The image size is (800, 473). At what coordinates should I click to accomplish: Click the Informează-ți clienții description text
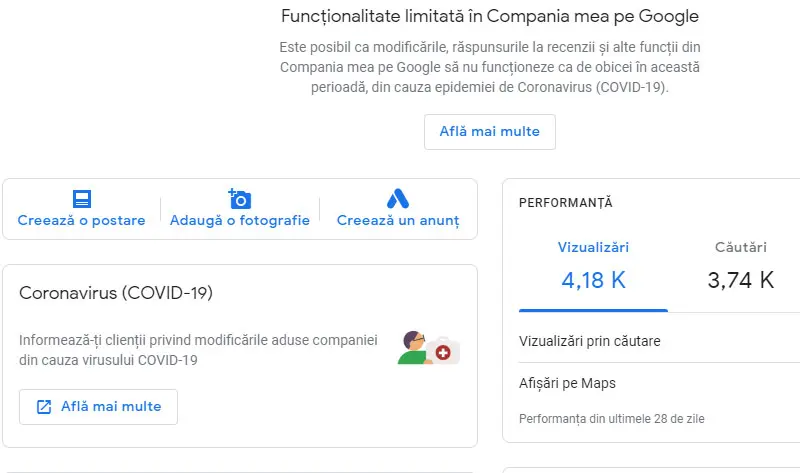coord(198,350)
